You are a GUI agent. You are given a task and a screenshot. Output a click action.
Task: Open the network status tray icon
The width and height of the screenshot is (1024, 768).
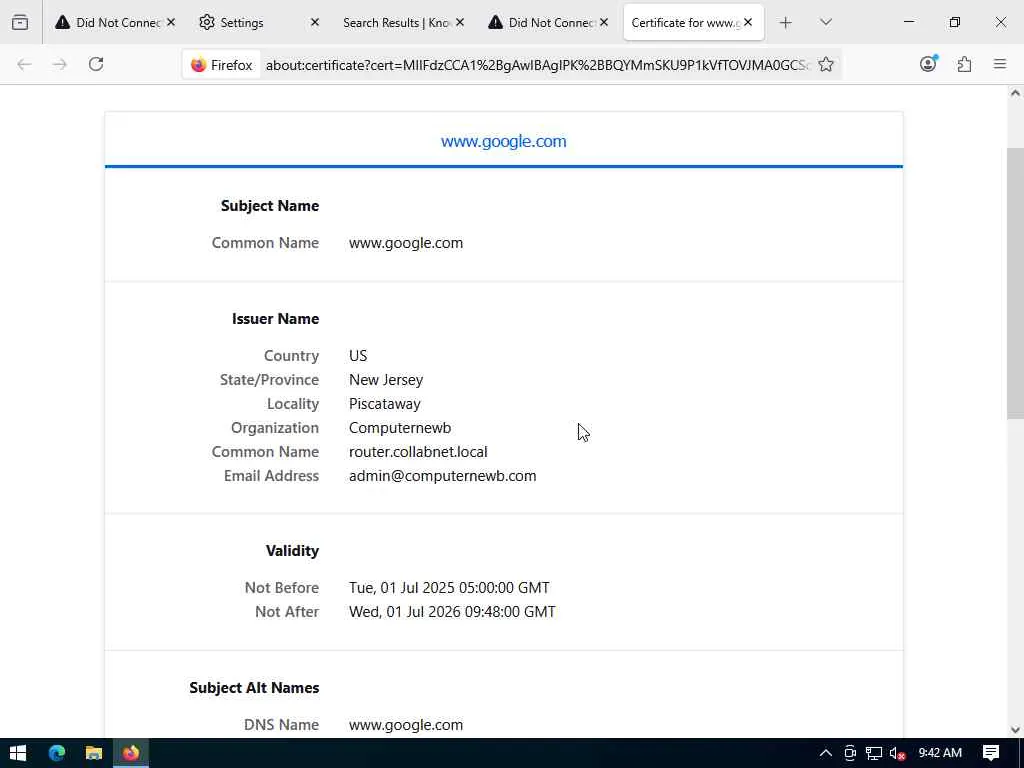coord(874,753)
